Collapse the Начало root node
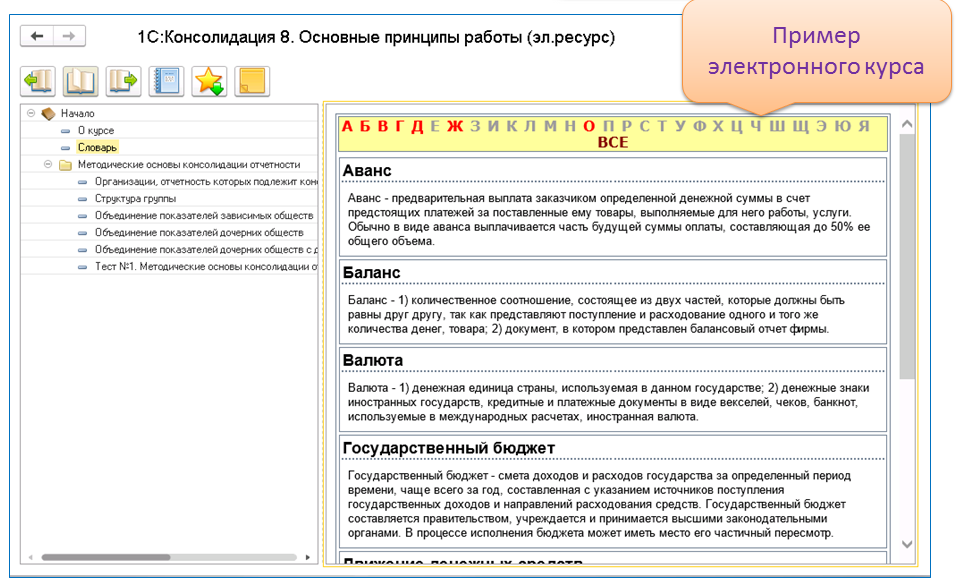The image size is (956, 586). pos(32,113)
